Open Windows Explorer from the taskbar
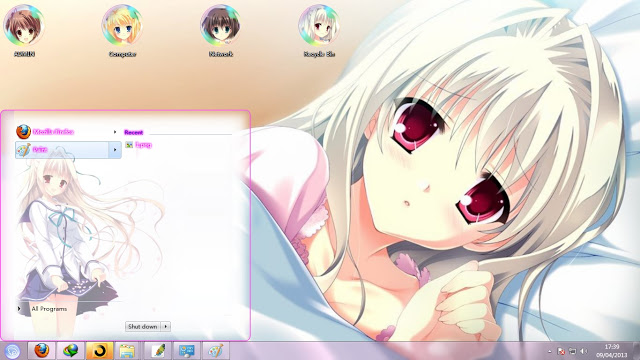The image size is (640, 360). 127,351
